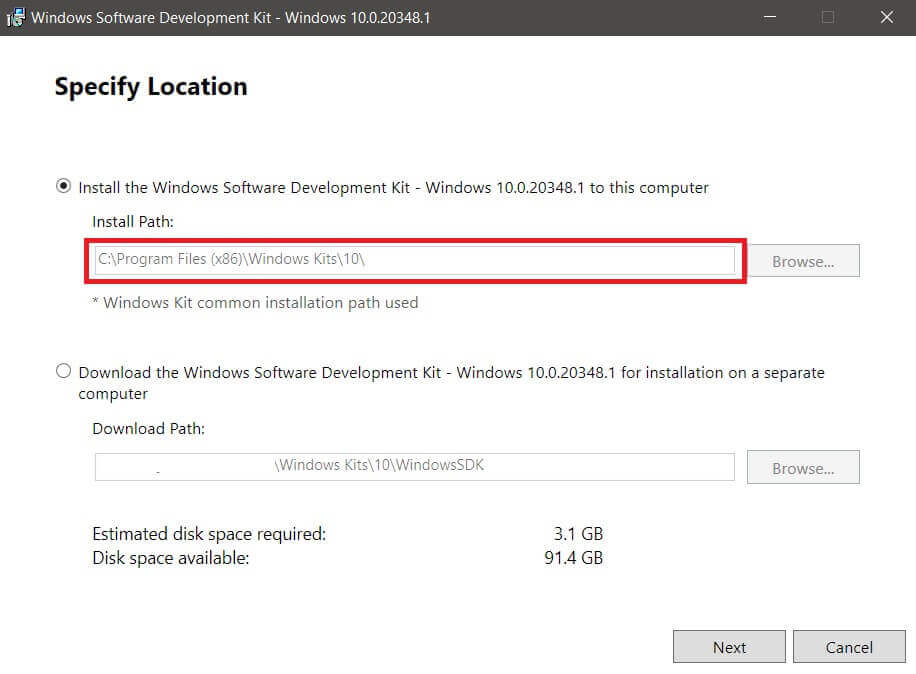Click the installer icon in the title bar

(16, 18)
